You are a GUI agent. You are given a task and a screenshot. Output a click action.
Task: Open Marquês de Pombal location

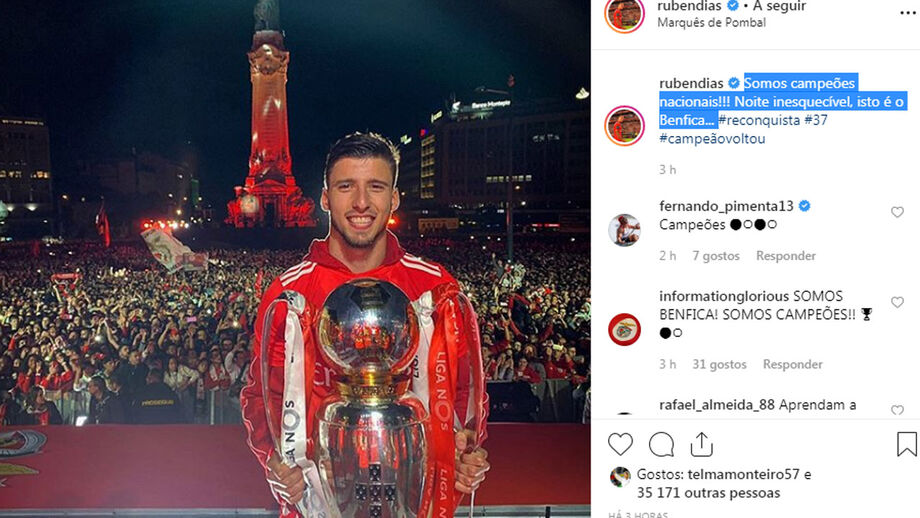tap(711, 23)
